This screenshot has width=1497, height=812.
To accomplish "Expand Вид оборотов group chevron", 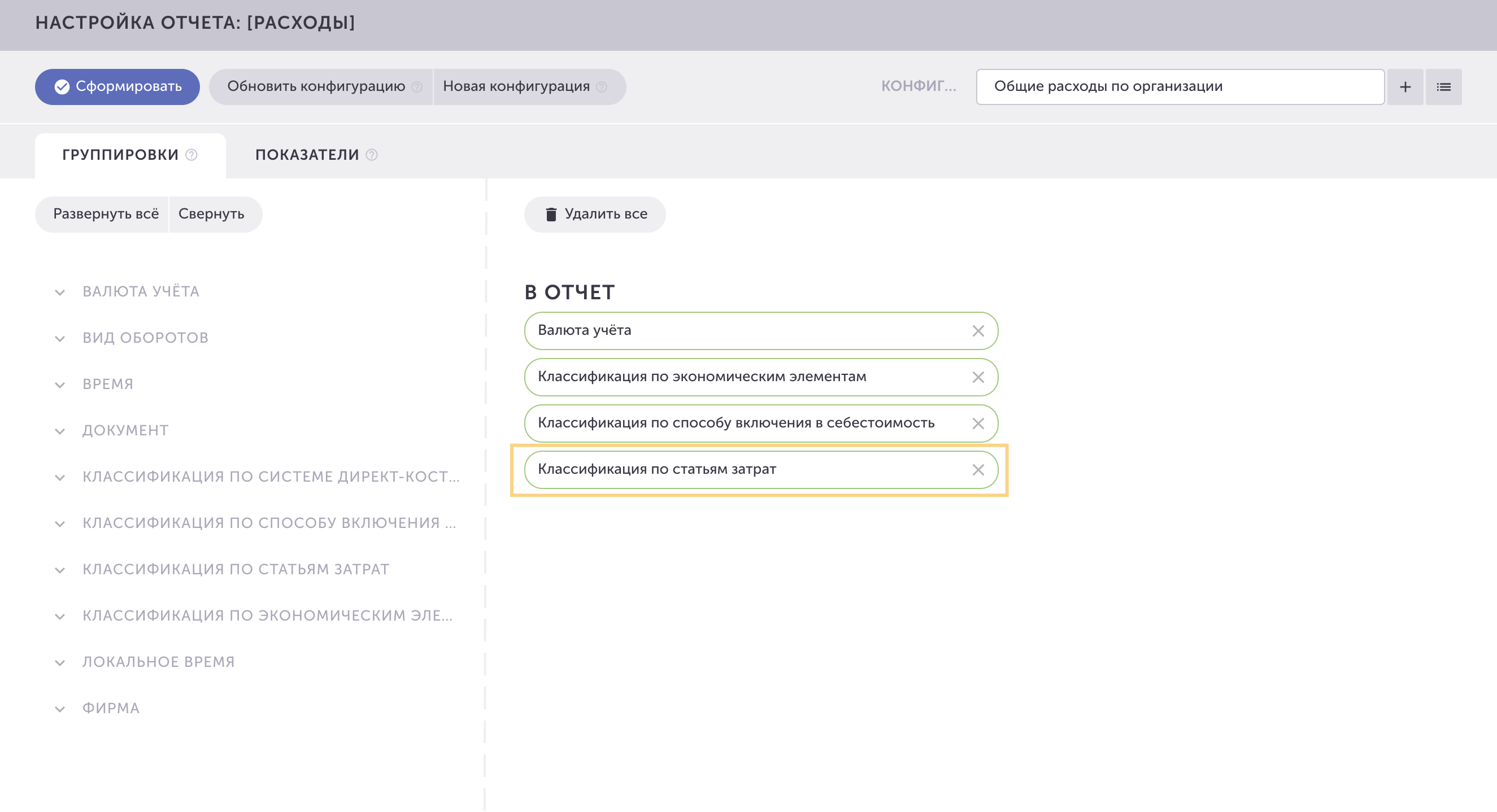I will click(x=59, y=339).
